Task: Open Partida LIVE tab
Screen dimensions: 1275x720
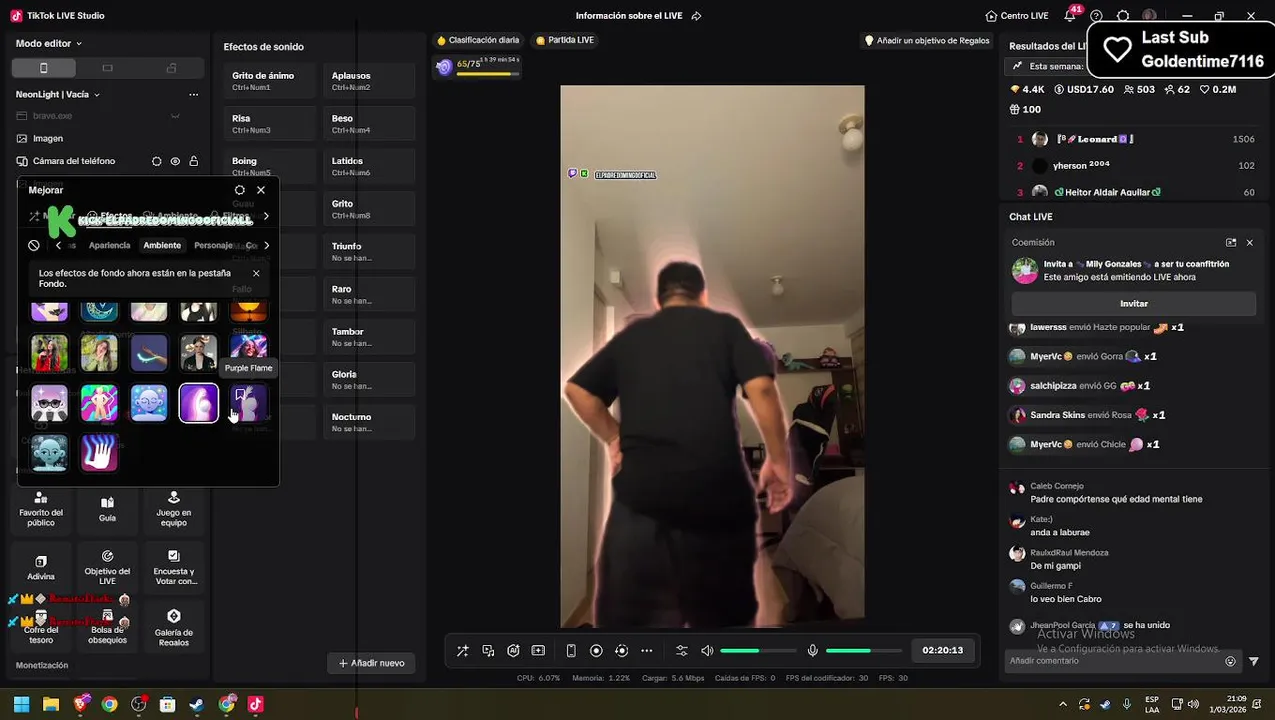Action: pyautogui.click(x=565, y=40)
